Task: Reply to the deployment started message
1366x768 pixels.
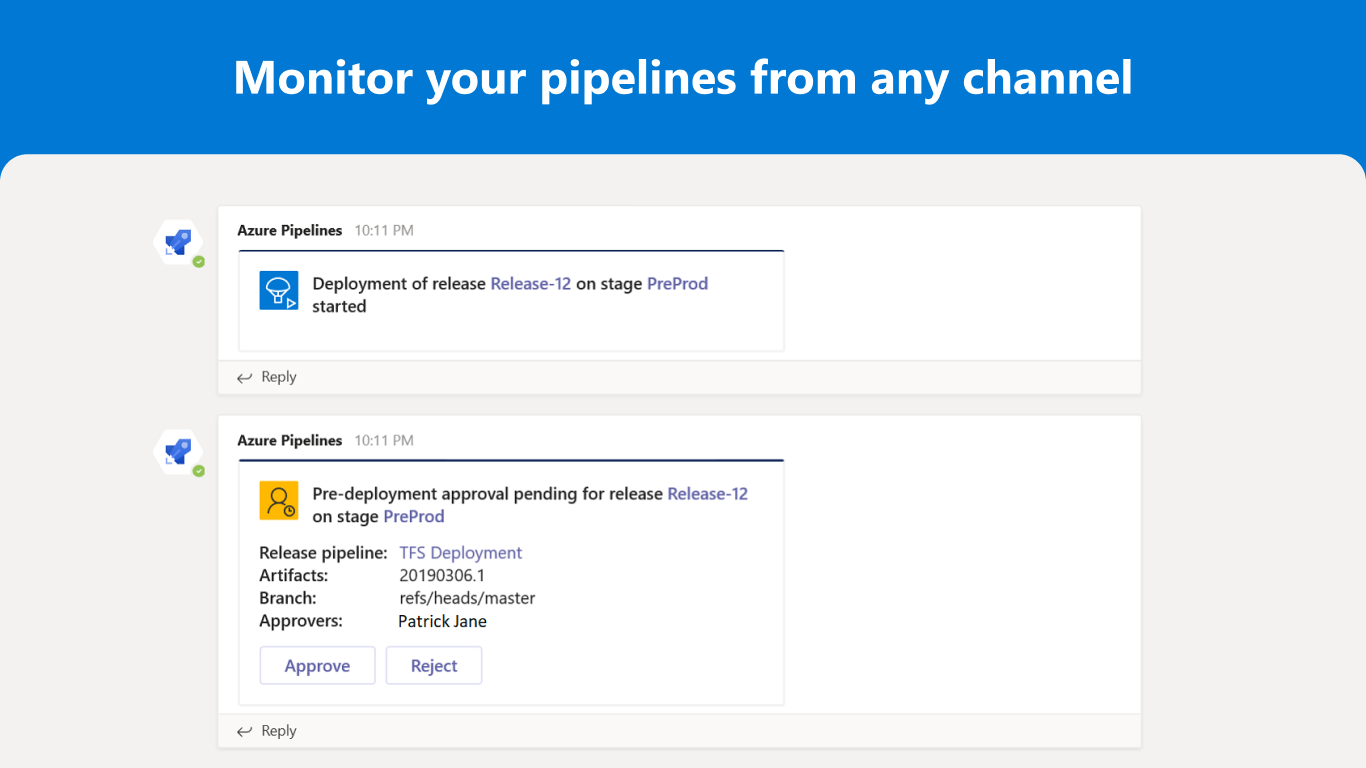Action: pyautogui.click(x=278, y=377)
